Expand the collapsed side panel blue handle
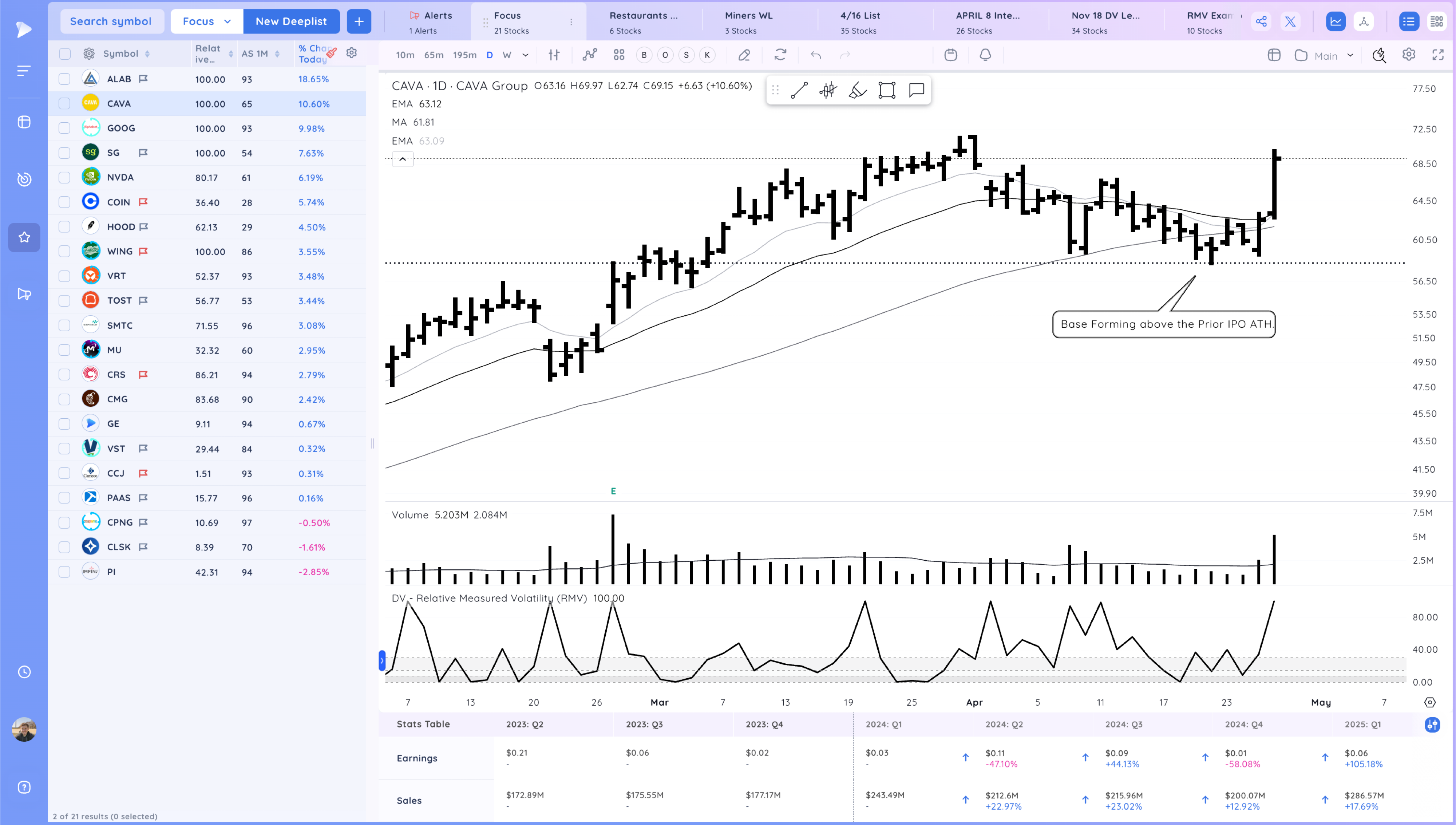Viewport: 1456px width, 825px height. [x=382, y=661]
